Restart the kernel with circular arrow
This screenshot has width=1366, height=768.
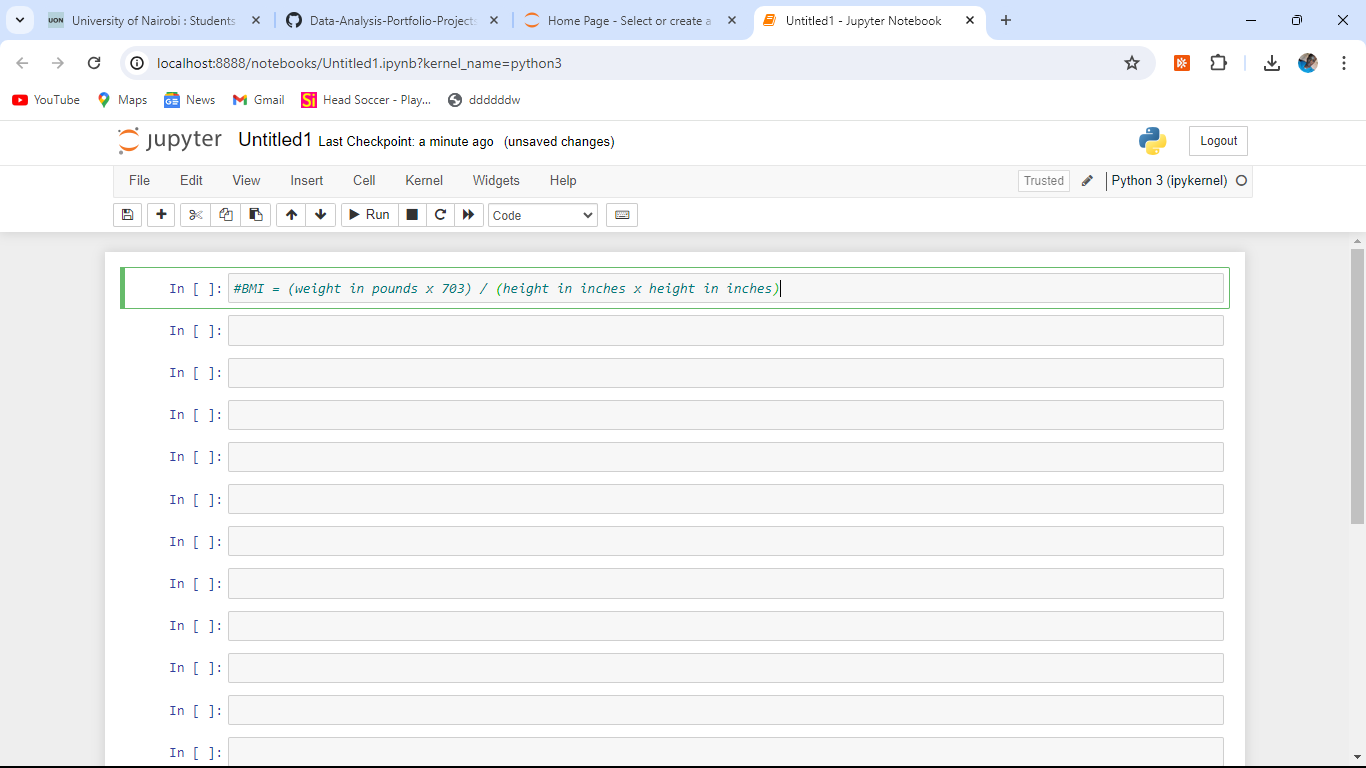click(x=440, y=215)
